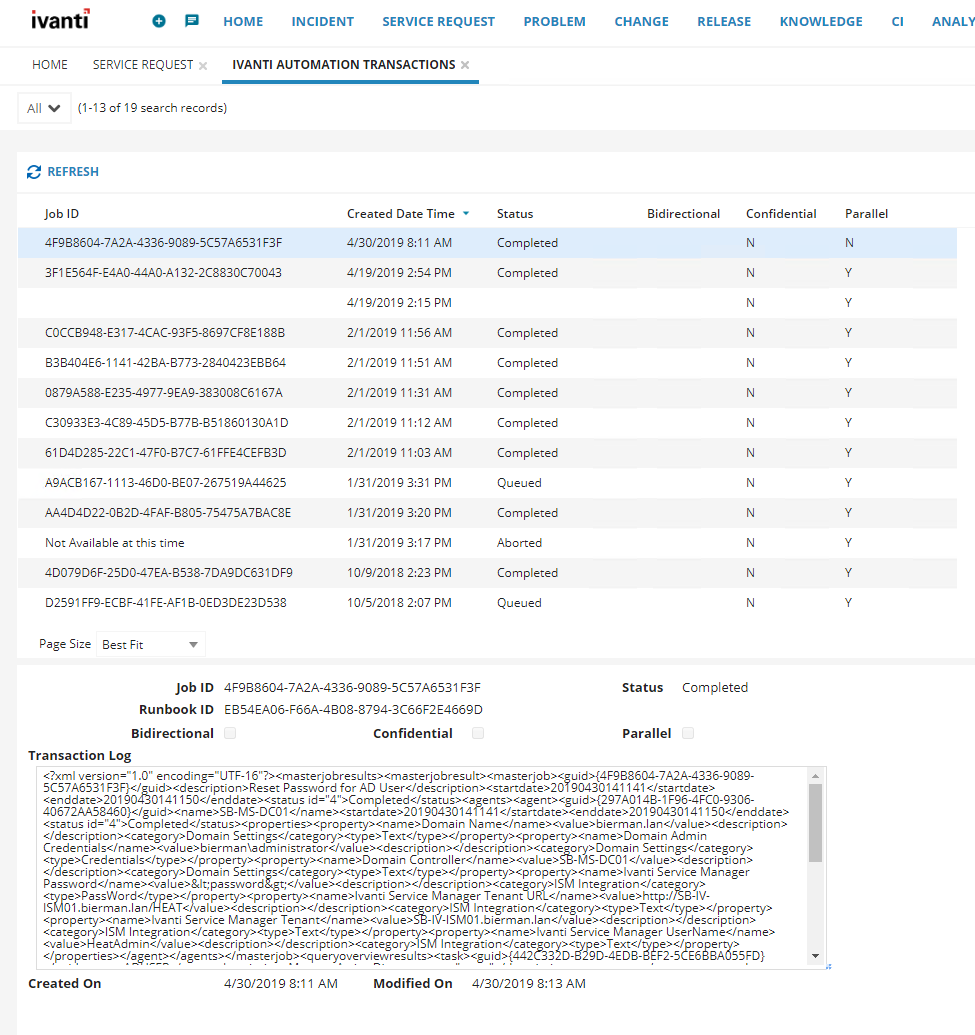Select row C30933E3-4C89-45D5-B77B-B51860130A1D
Image resolution: width=975 pixels, height=1035 pixels.
click(487, 423)
